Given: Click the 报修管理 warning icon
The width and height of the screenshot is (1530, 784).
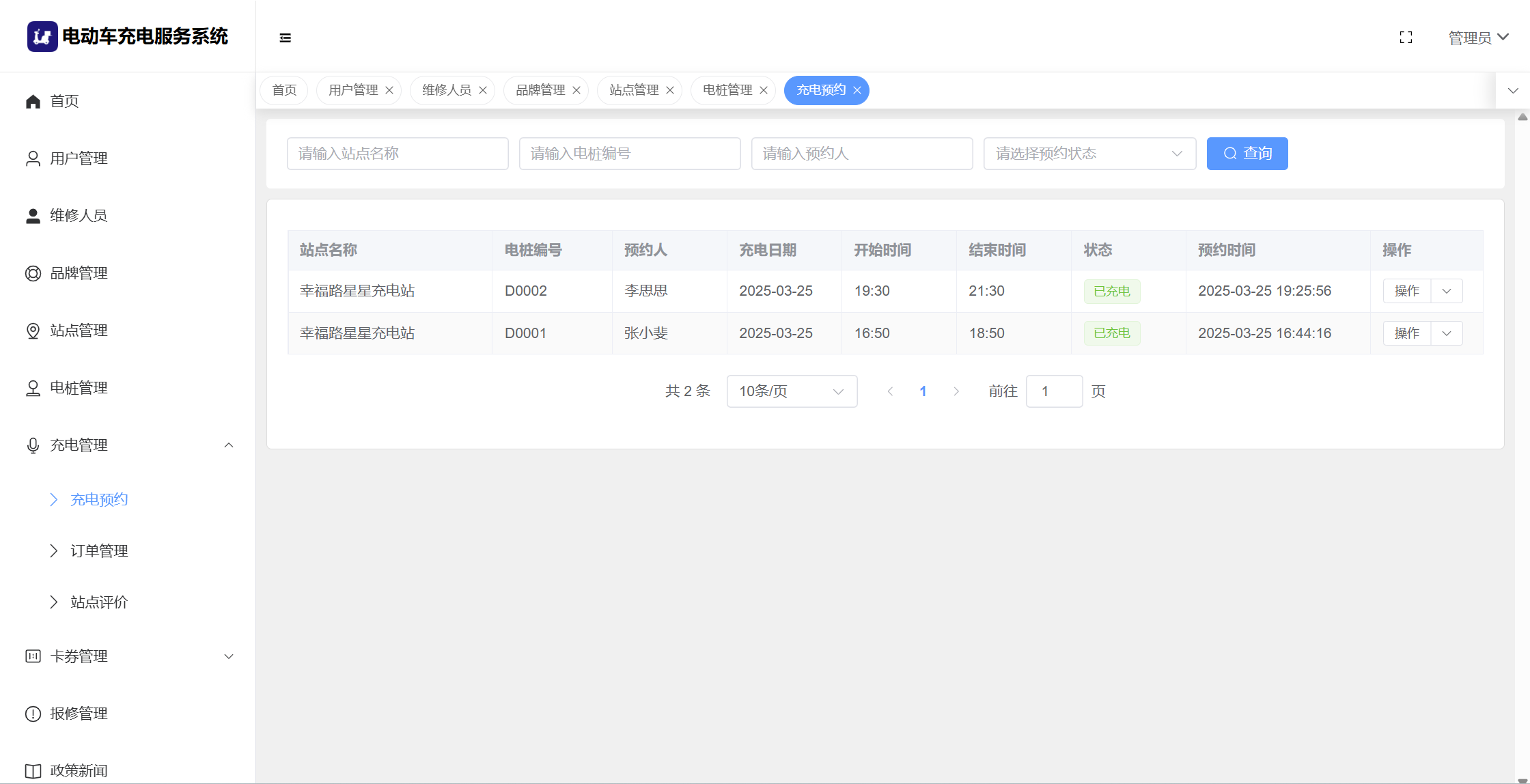Looking at the screenshot, I should point(33,714).
